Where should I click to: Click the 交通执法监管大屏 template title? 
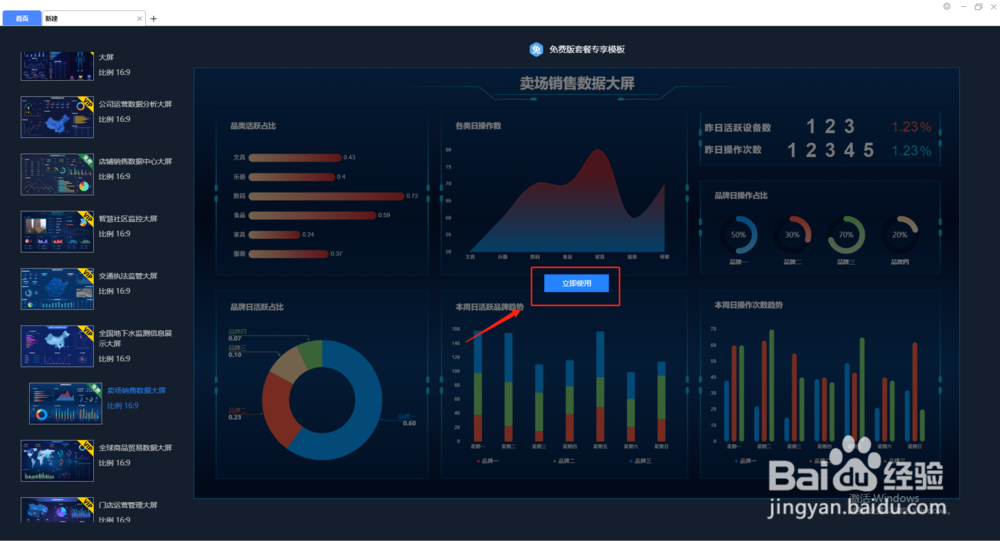128,276
